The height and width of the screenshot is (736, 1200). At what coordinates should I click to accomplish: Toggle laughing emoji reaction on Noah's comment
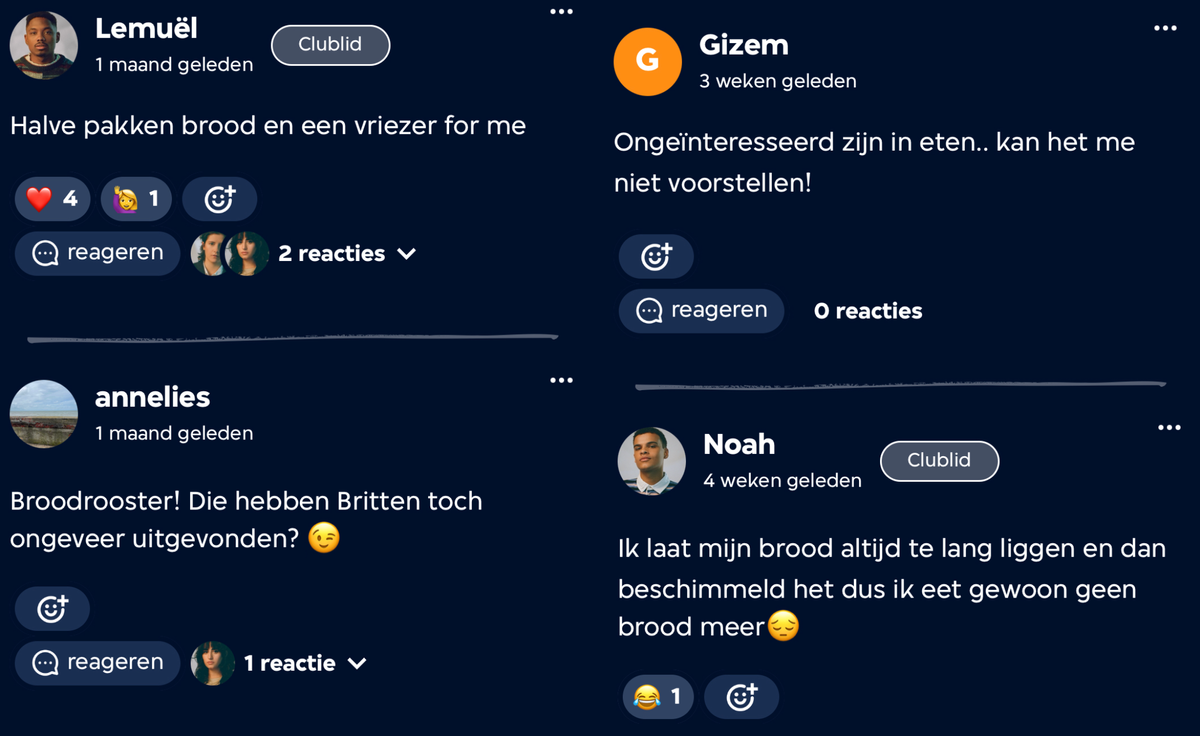tap(658, 696)
